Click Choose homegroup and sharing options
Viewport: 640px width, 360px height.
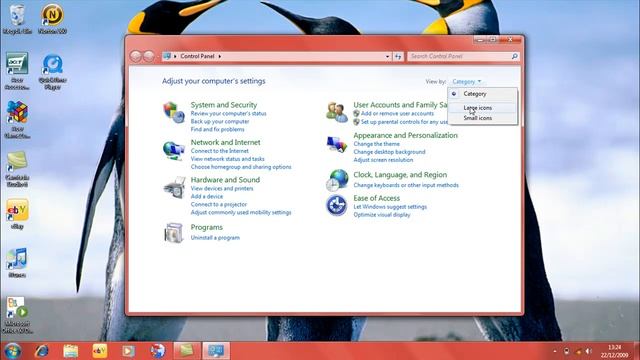pos(241,167)
